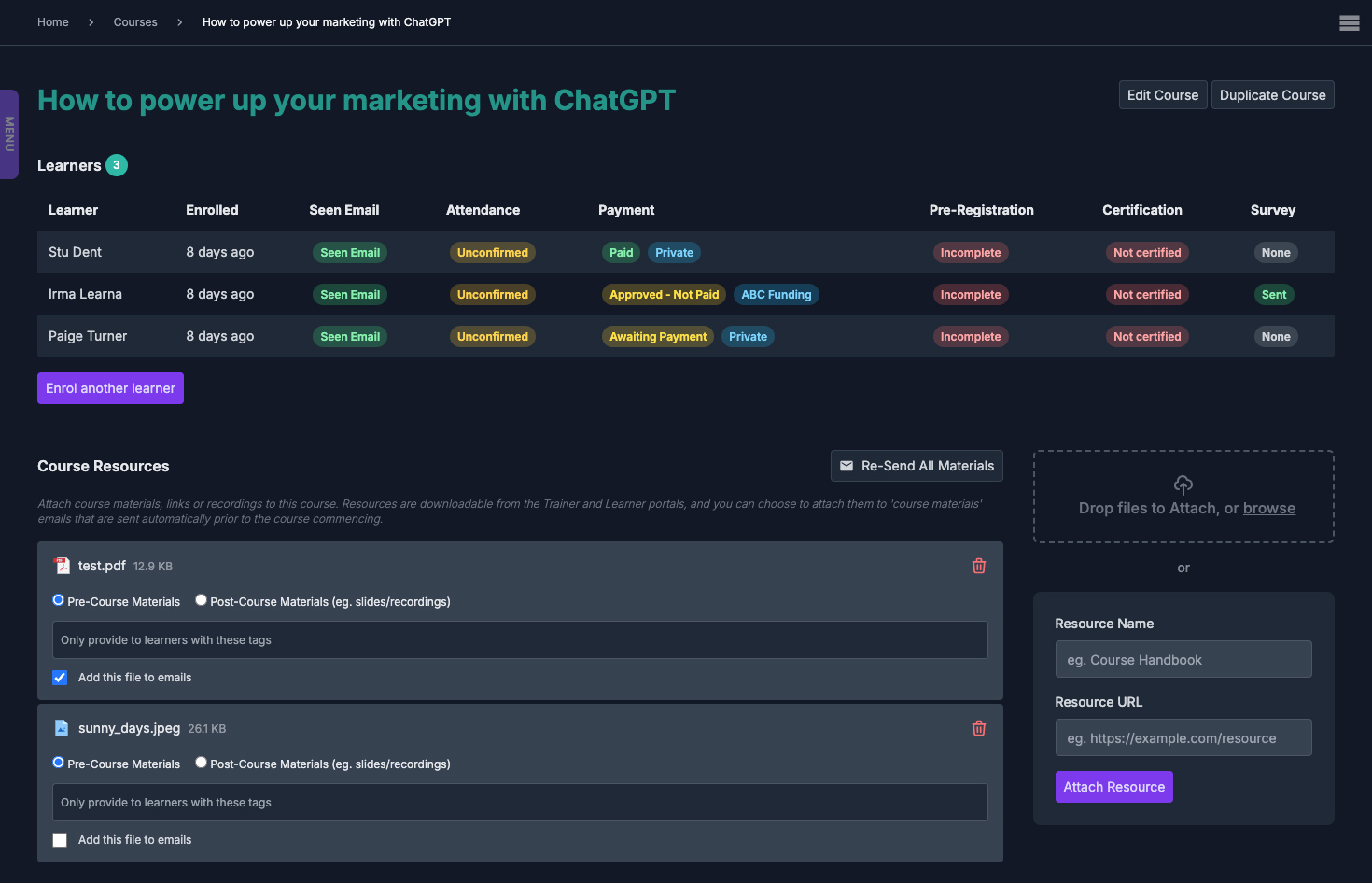Click the upload cloud icon
1372x883 pixels.
click(1183, 484)
